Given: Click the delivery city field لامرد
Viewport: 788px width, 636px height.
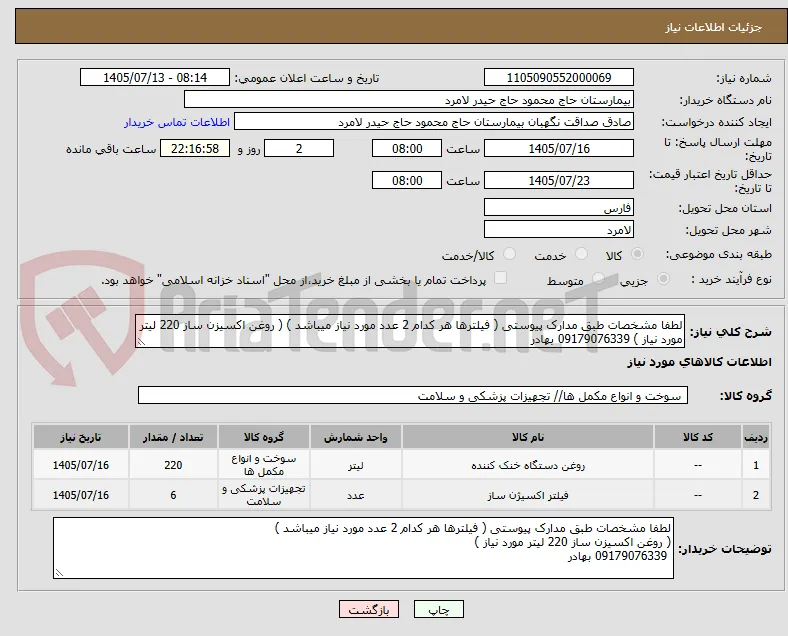Looking at the screenshot, I should tap(558, 230).
